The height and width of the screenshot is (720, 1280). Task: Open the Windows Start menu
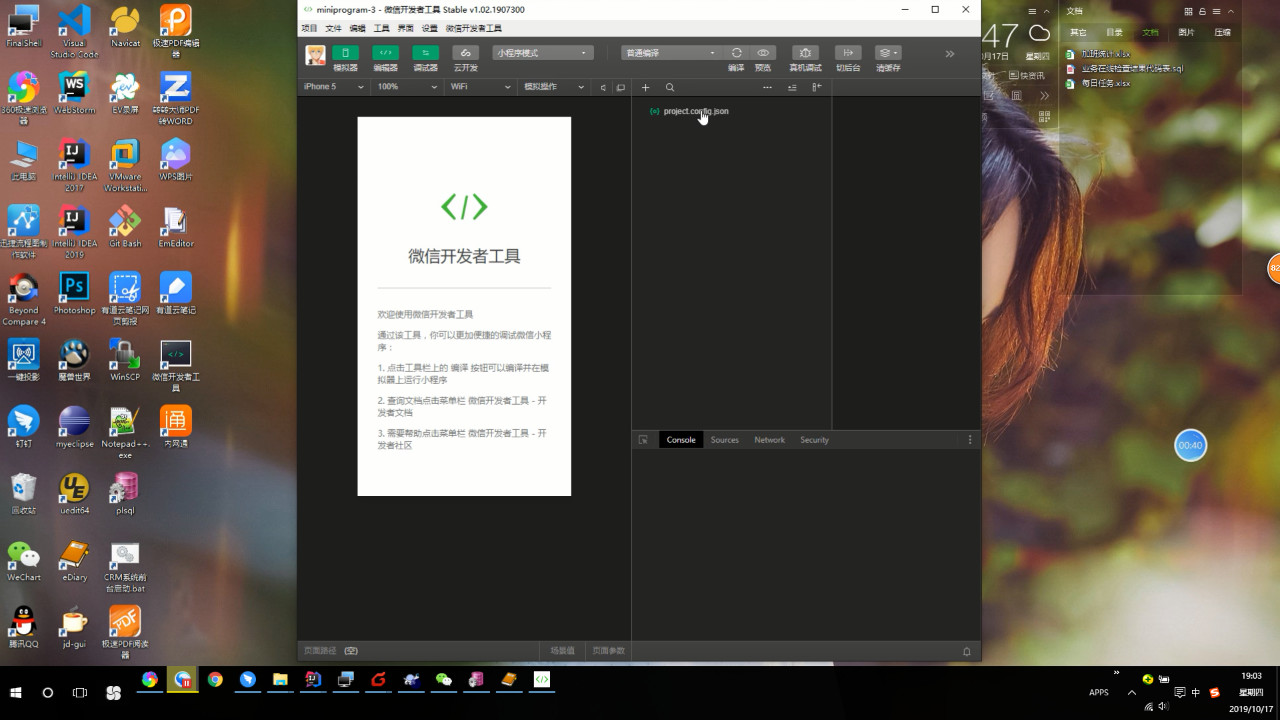click(x=17, y=693)
